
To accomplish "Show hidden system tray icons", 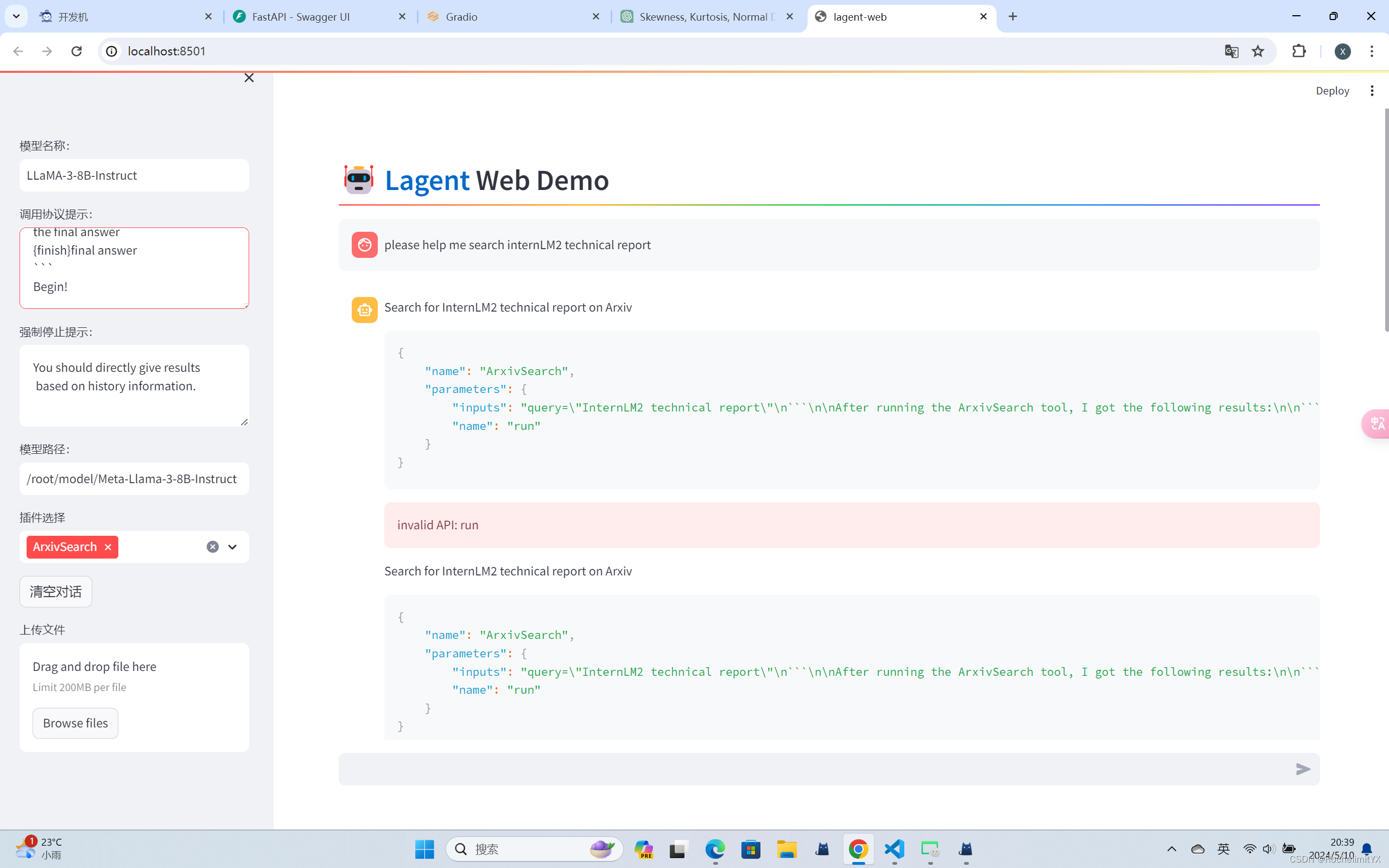I will coord(1171,849).
